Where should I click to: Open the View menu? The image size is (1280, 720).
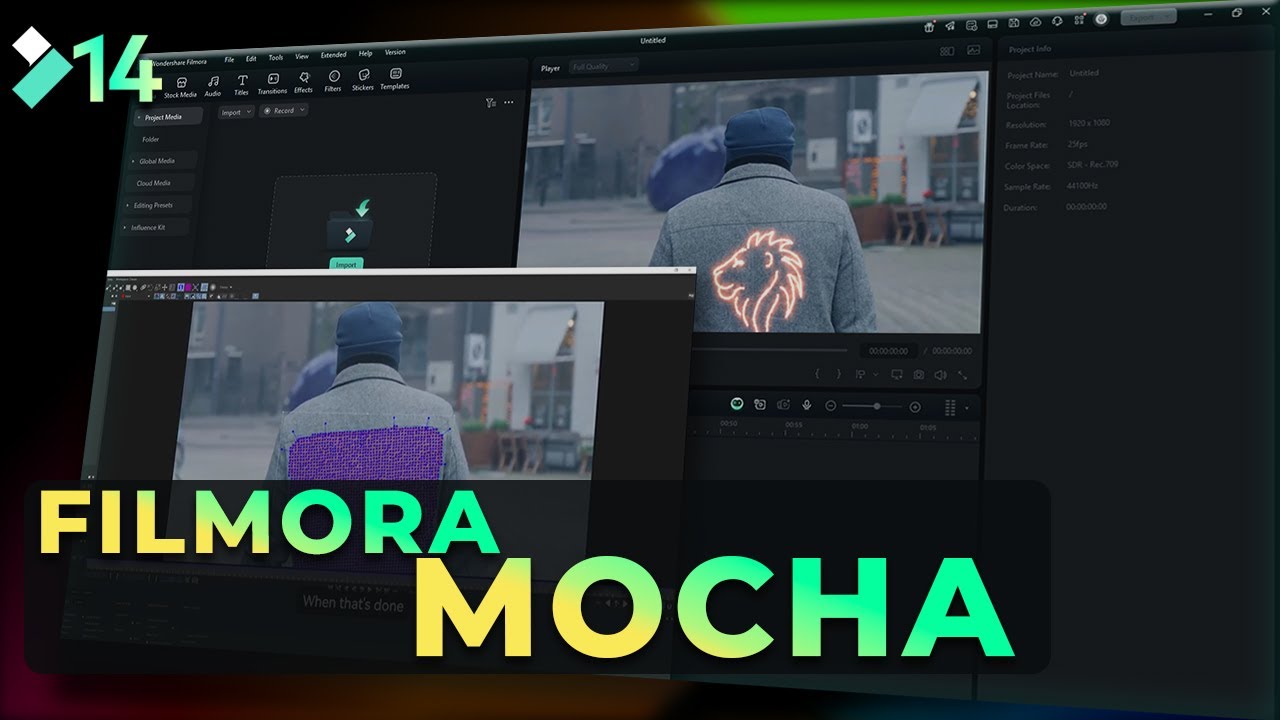(x=302, y=57)
